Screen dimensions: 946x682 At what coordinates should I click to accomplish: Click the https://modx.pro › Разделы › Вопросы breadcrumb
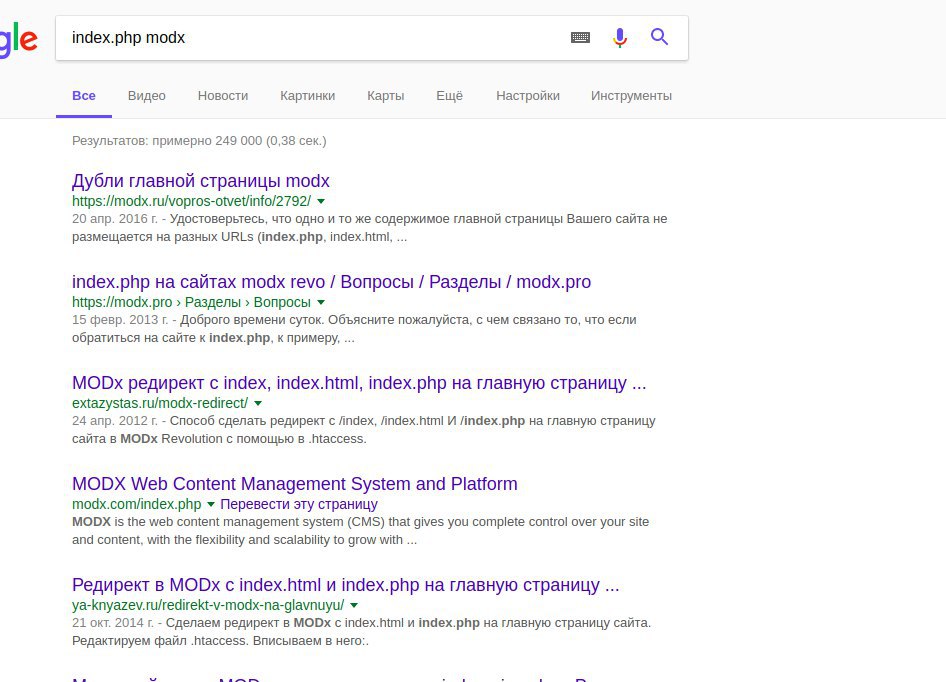click(x=191, y=302)
